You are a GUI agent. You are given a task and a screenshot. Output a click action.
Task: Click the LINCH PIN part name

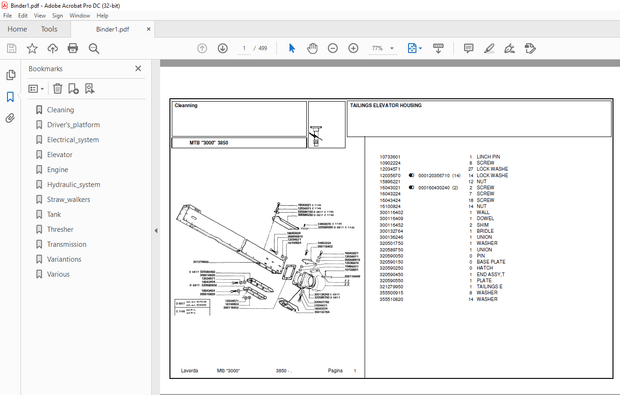coord(488,157)
